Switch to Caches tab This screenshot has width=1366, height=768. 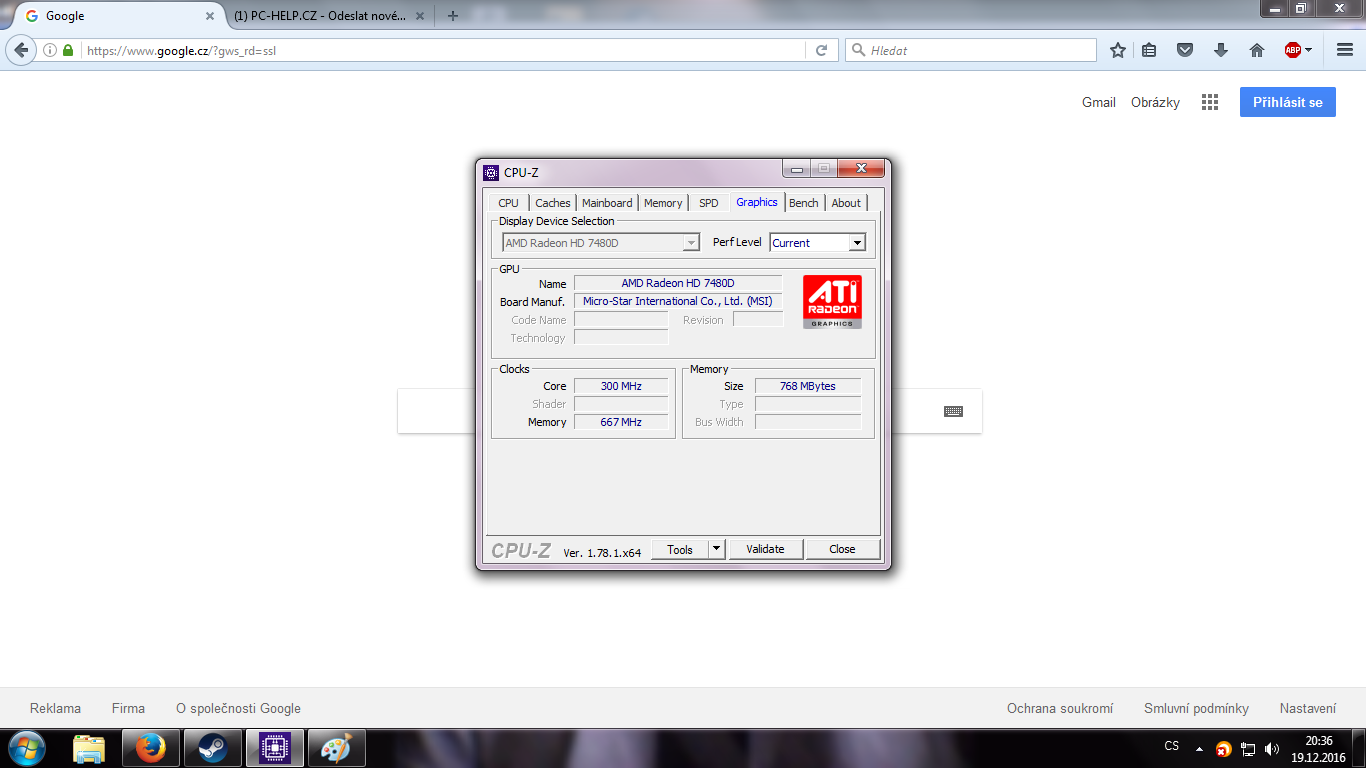pyautogui.click(x=553, y=203)
